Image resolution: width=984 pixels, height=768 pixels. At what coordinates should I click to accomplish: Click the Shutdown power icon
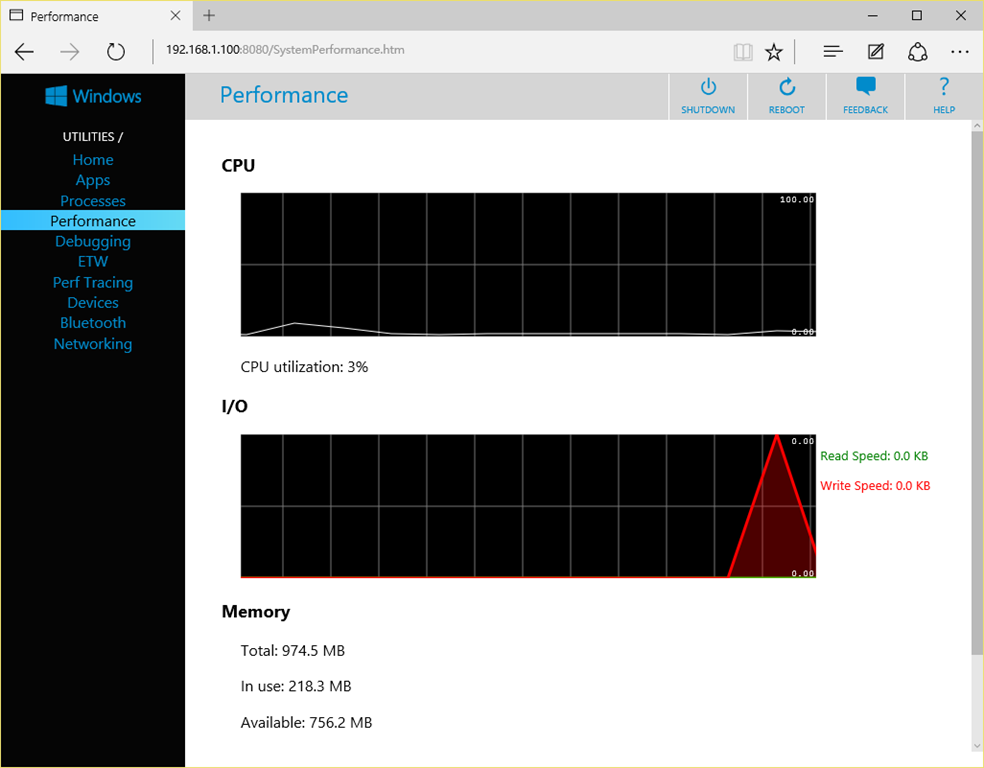tap(708, 87)
